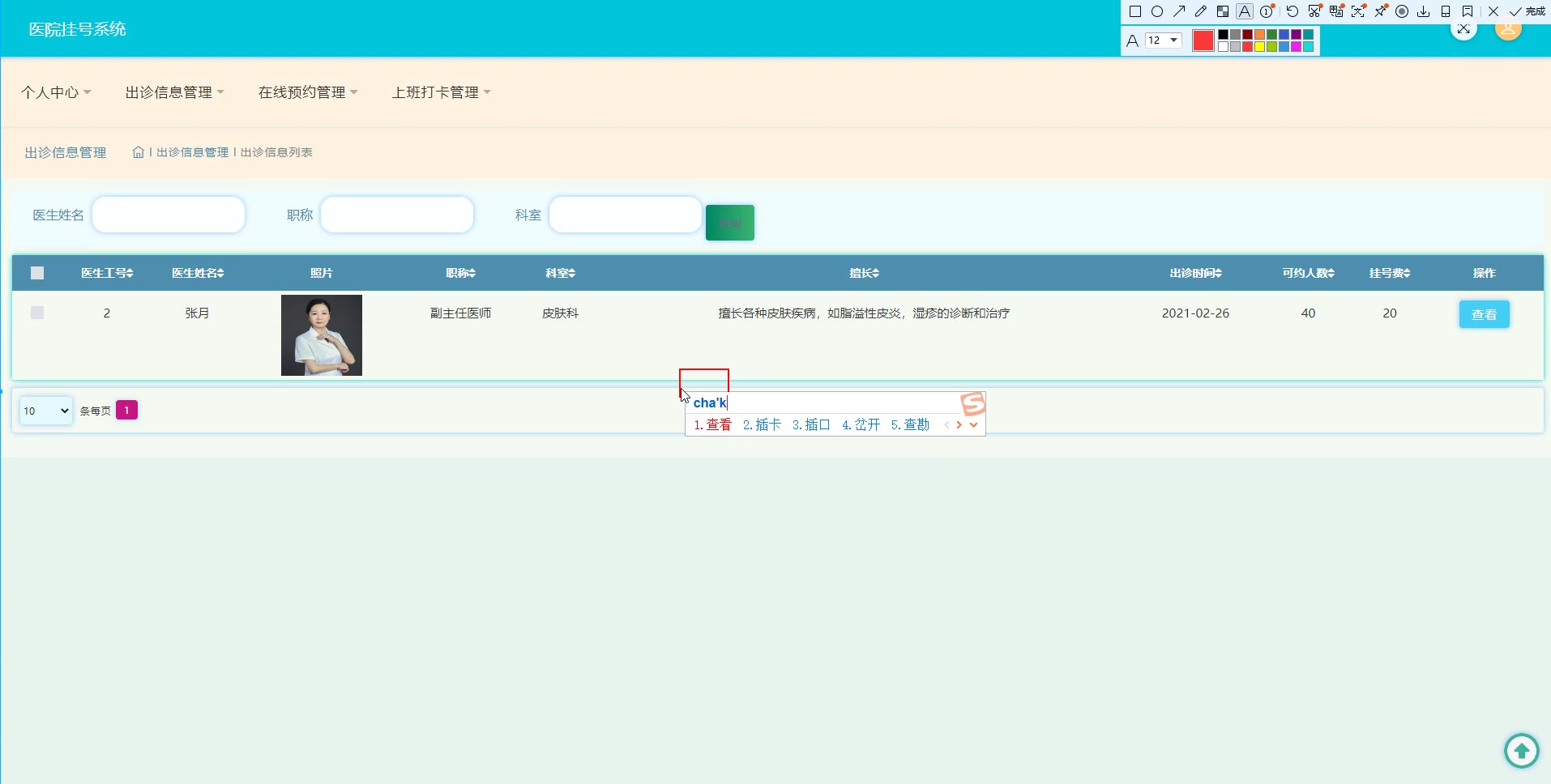Pin the screenshot to the screen
Image resolution: width=1551 pixels, height=784 pixels.
pyautogui.click(x=1380, y=11)
